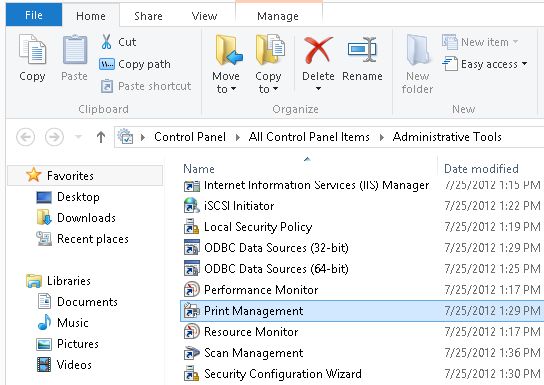The image size is (544, 385).
Task: Switch to the Manage ribbon tab
Action: 278,16
